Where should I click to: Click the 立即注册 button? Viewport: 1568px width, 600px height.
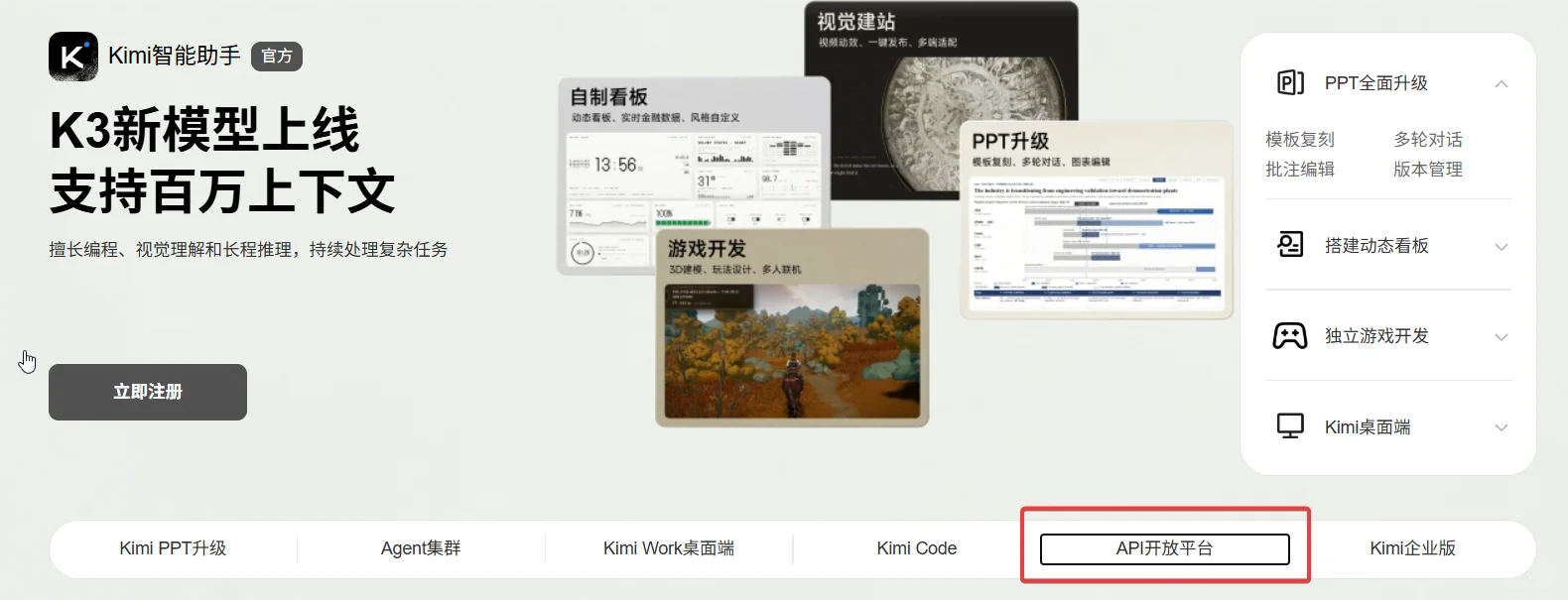point(148,392)
